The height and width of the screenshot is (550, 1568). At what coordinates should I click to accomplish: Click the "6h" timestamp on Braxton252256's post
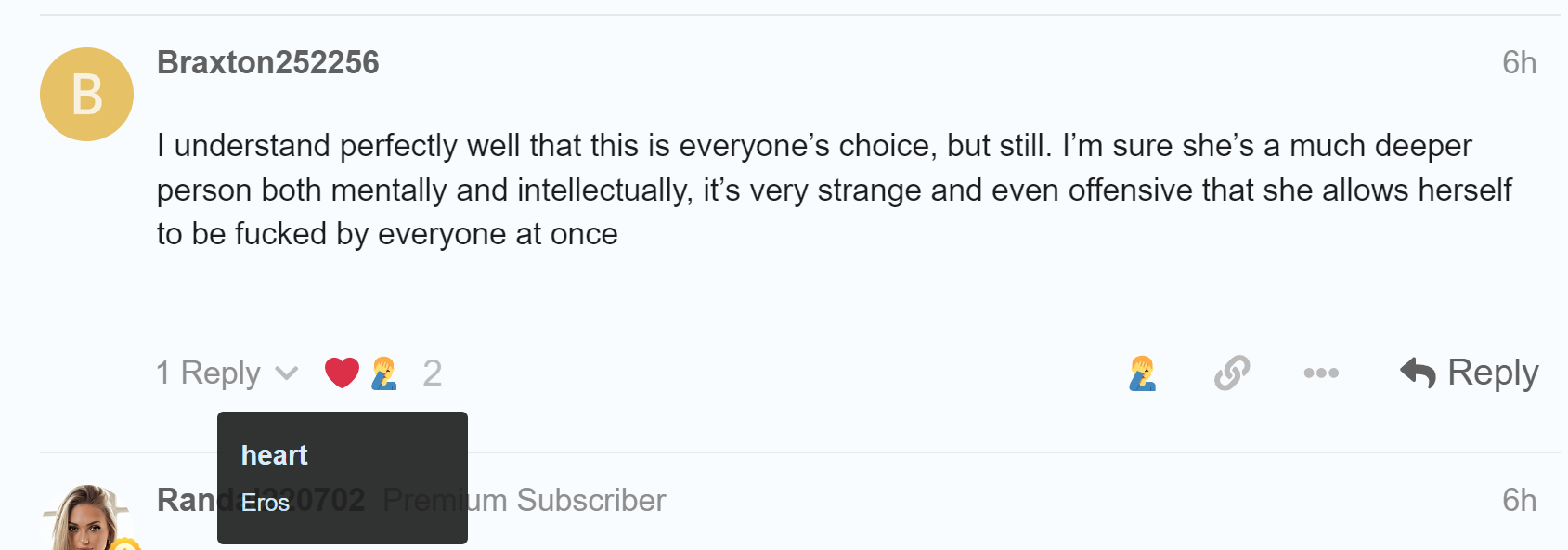(1519, 63)
